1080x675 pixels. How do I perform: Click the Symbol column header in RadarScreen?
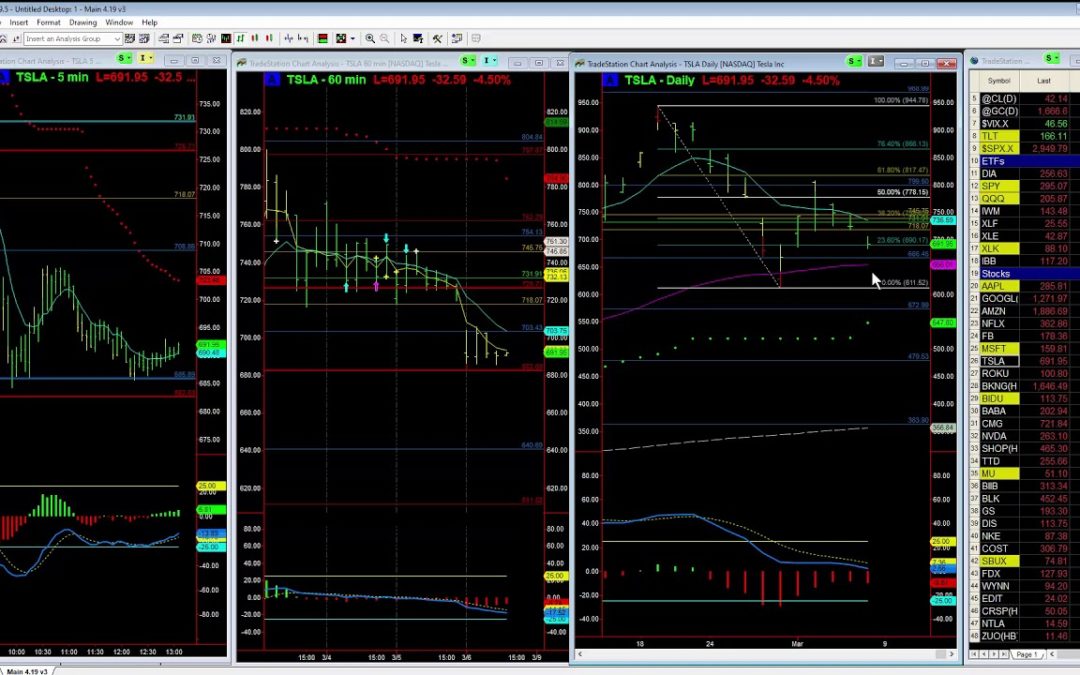999,81
